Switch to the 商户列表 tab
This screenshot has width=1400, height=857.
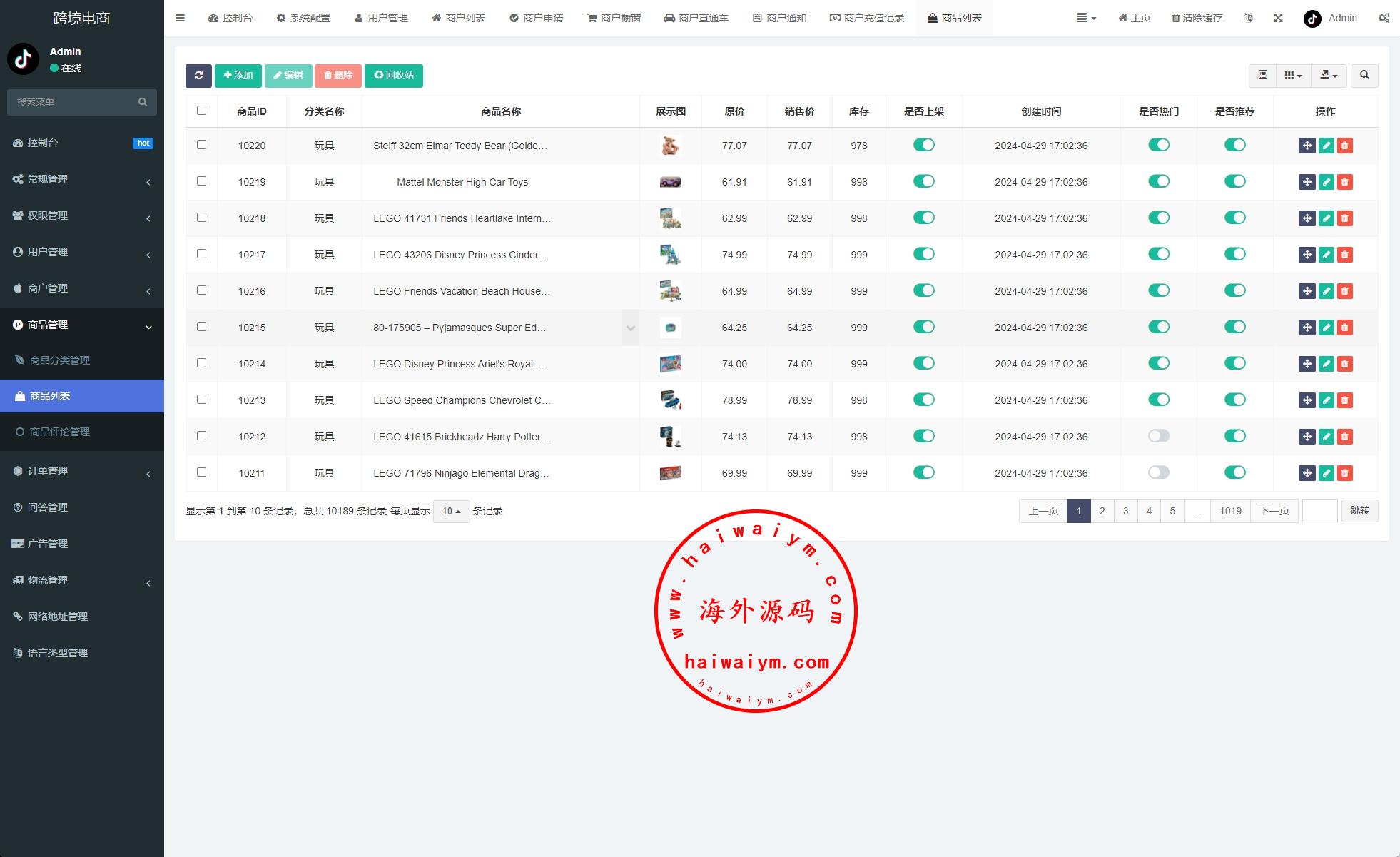coord(459,18)
